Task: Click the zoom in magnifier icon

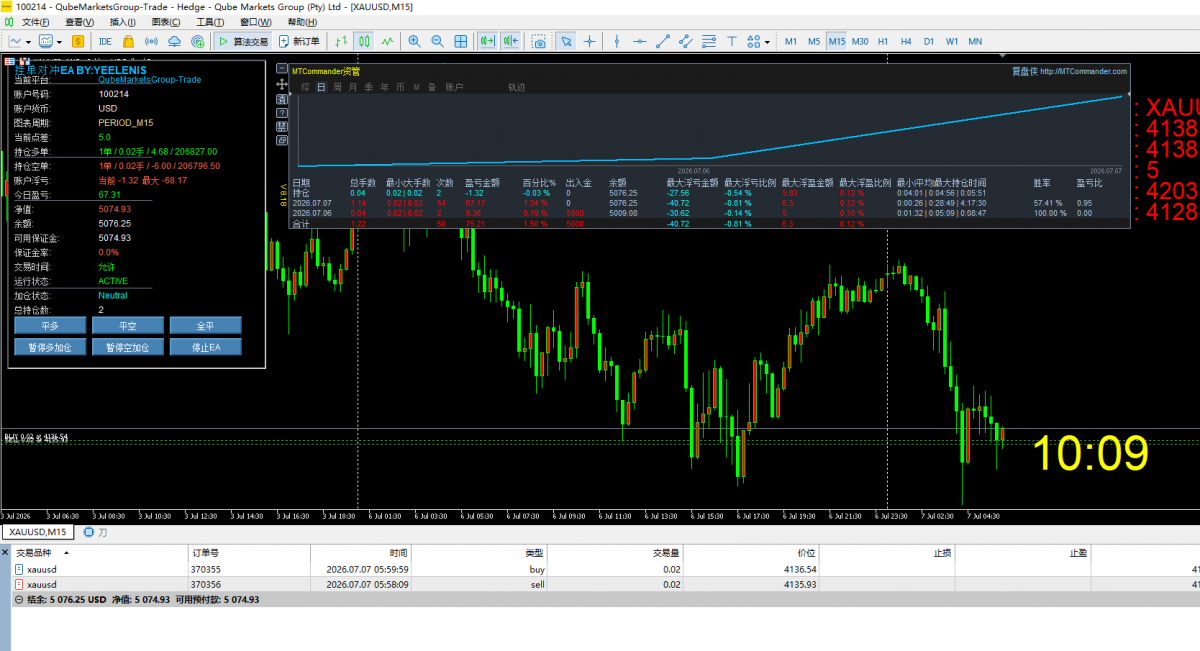Action: tap(415, 41)
